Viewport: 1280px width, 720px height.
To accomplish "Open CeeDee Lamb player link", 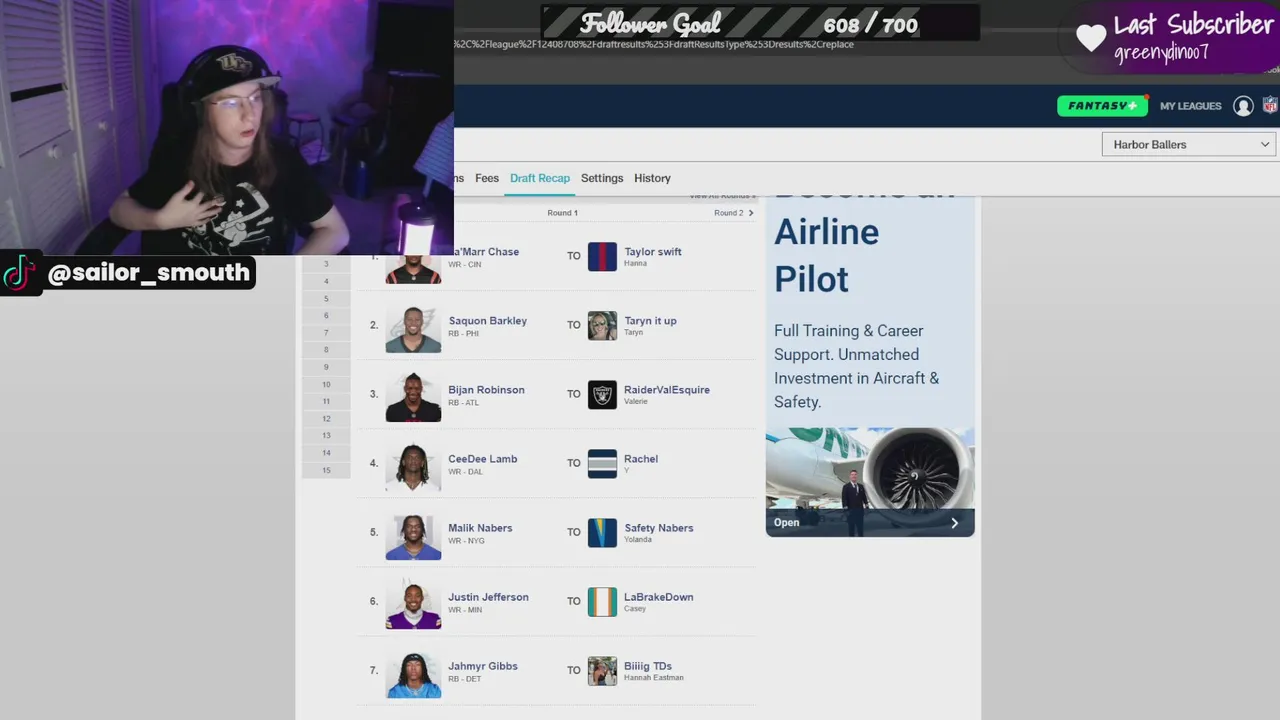I will (x=482, y=459).
